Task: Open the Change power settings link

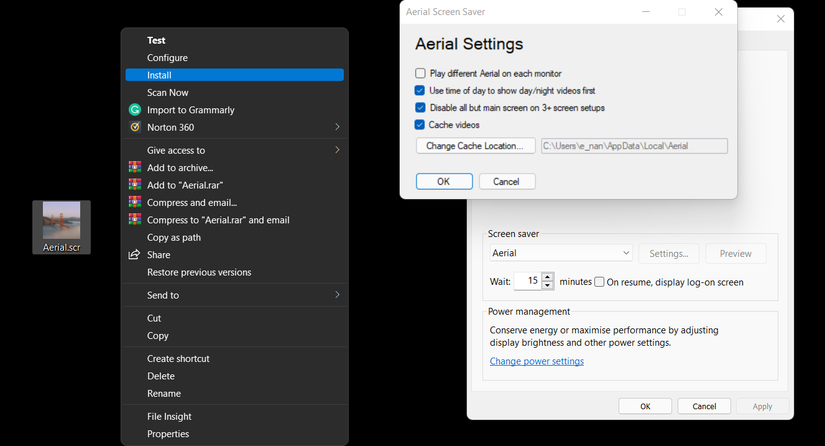Action: click(x=537, y=361)
